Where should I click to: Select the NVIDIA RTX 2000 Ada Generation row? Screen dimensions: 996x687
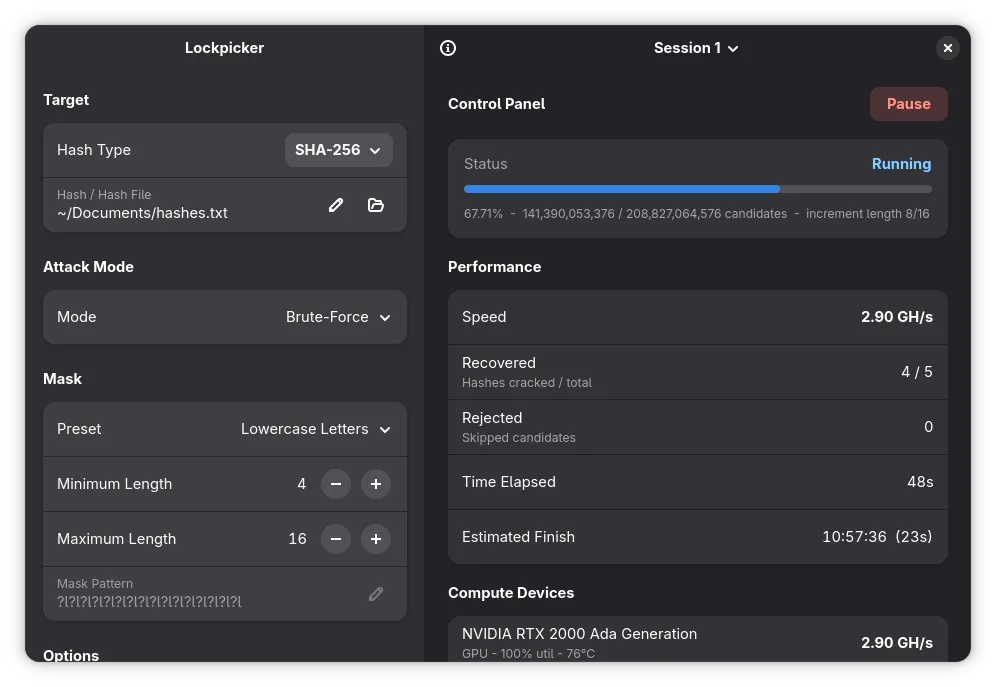[x=697, y=640]
